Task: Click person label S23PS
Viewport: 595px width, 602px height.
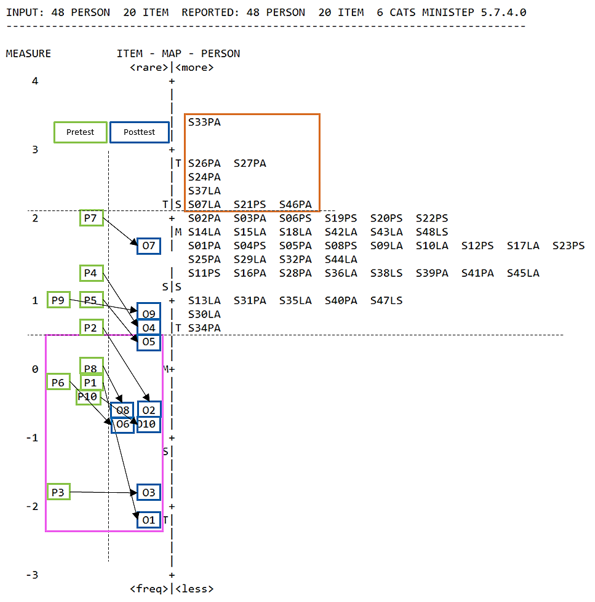Action: point(569,246)
